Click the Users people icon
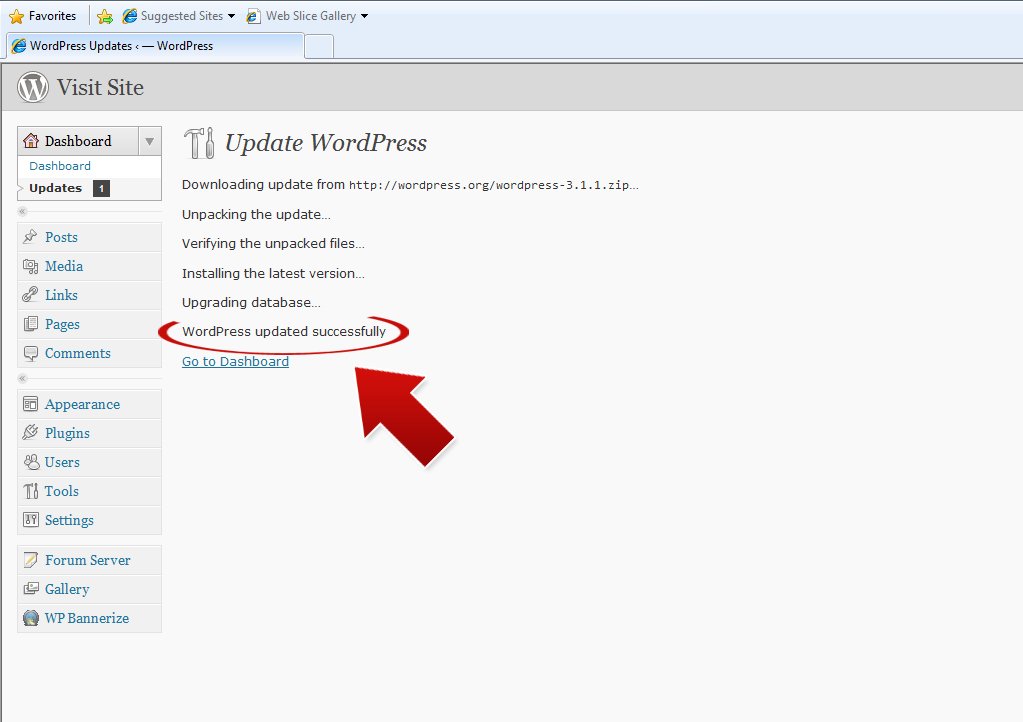 click(31, 462)
